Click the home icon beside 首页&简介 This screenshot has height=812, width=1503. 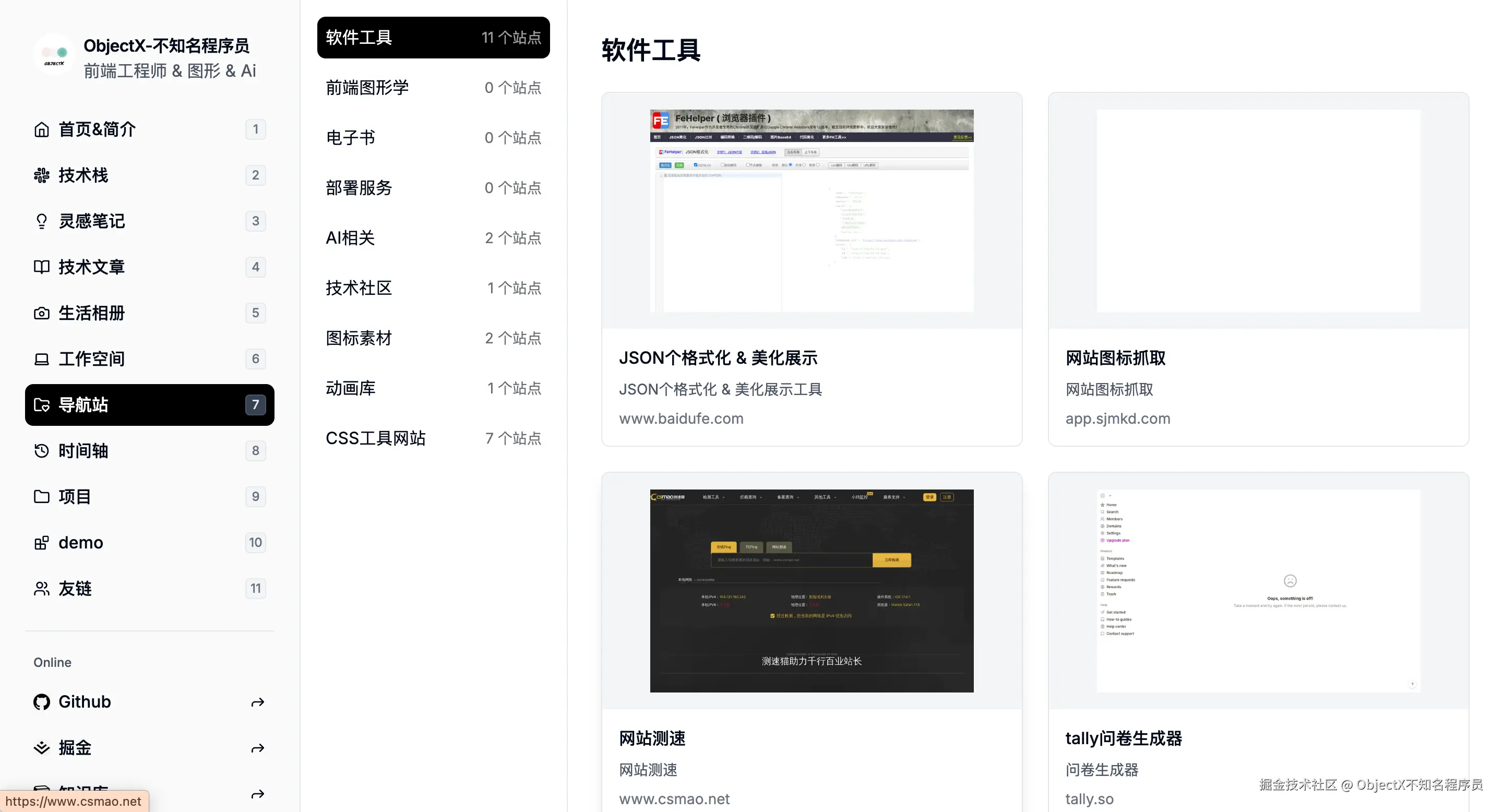pos(41,129)
